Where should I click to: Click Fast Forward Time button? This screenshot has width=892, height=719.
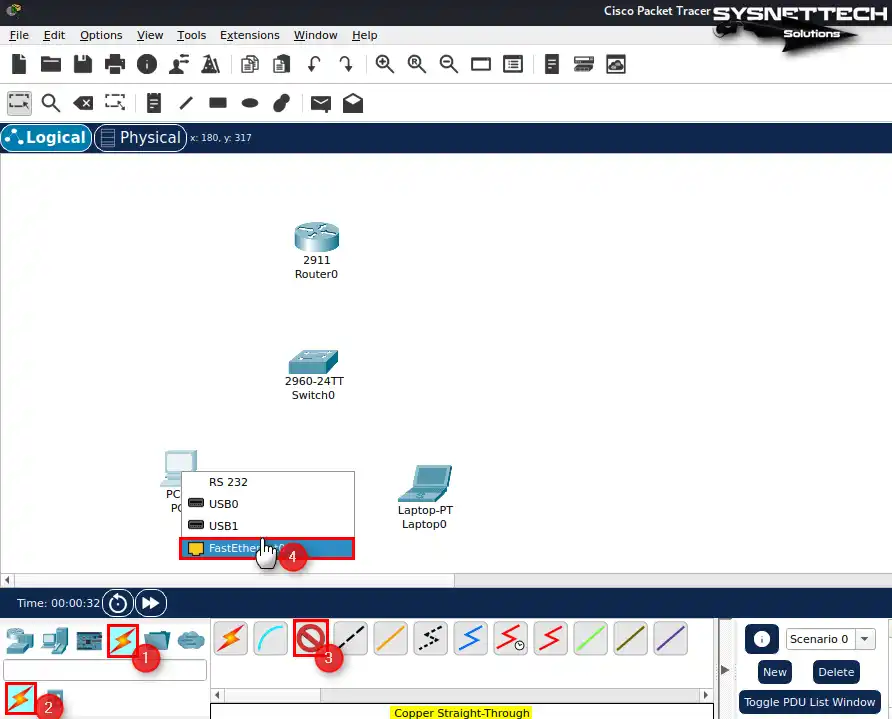[151, 603]
